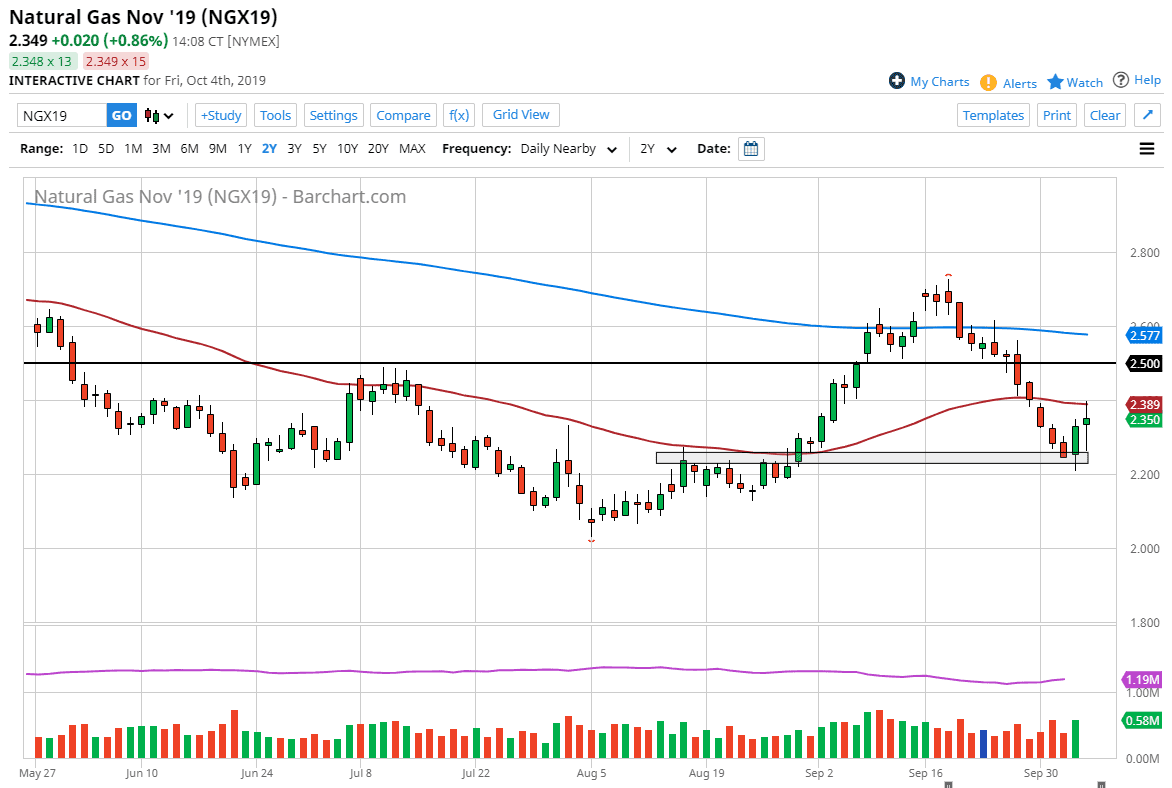Viewport: 1172px width, 788px height.
Task: Open the 2Y period dropdown
Action: [x=658, y=149]
